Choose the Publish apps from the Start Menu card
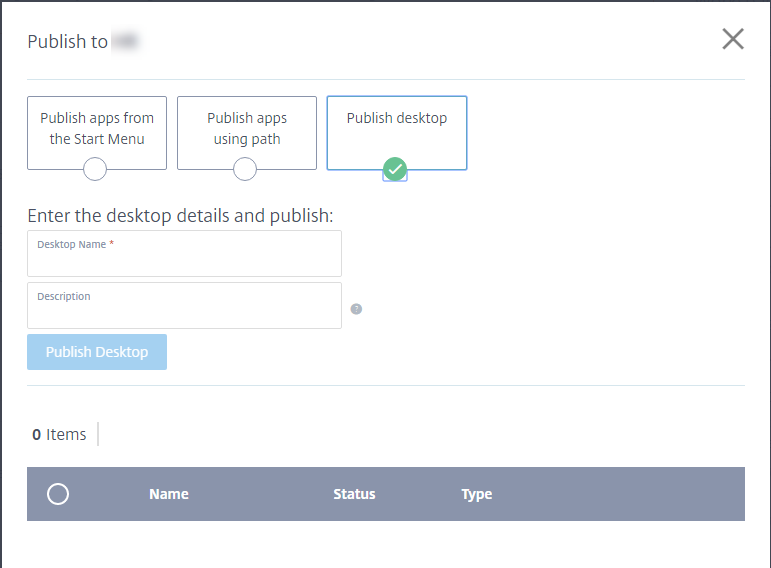The width and height of the screenshot is (771, 568). pyautogui.click(x=97, y=133)
